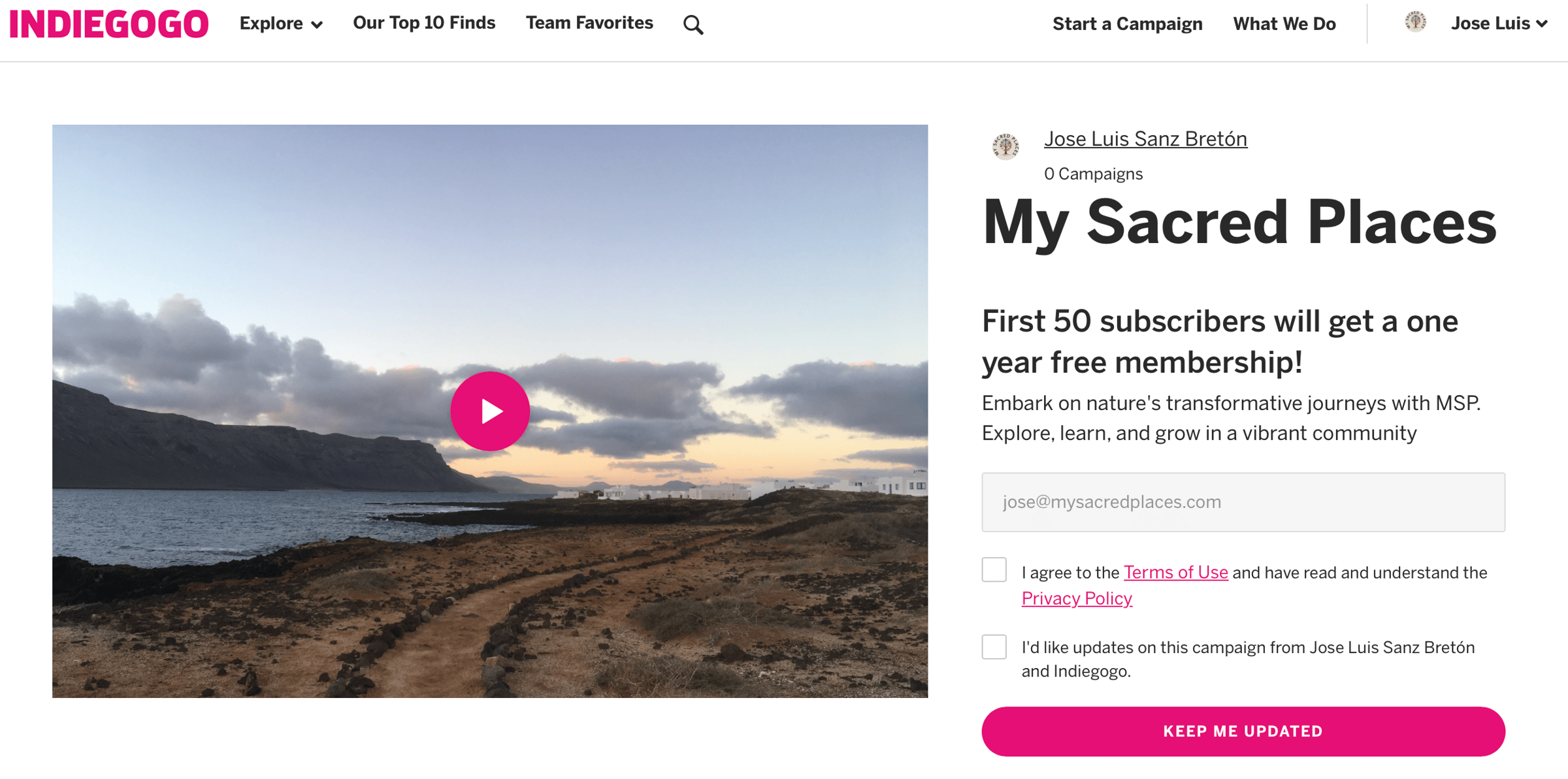Image resolution: width=1568 pixels, height=779 pixels.
Task: Play the campaign video
Action: 489,411
